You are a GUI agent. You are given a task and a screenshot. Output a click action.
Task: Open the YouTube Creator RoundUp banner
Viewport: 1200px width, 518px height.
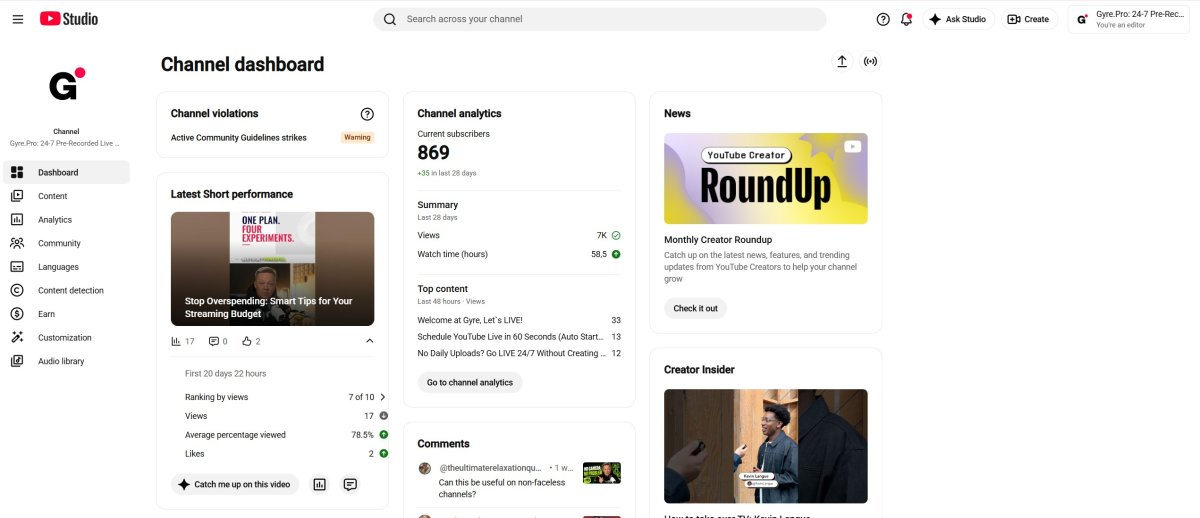point(766,178)
